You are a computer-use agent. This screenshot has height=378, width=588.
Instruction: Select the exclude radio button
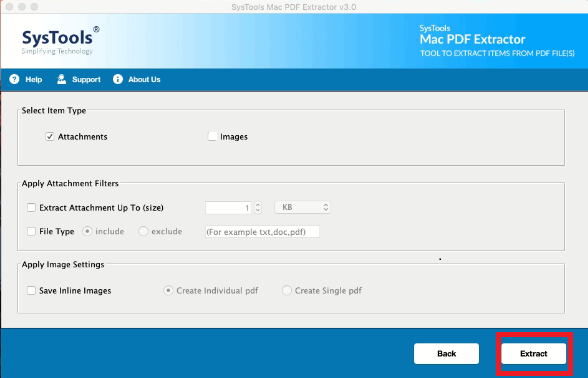click(x=143, y=231)
